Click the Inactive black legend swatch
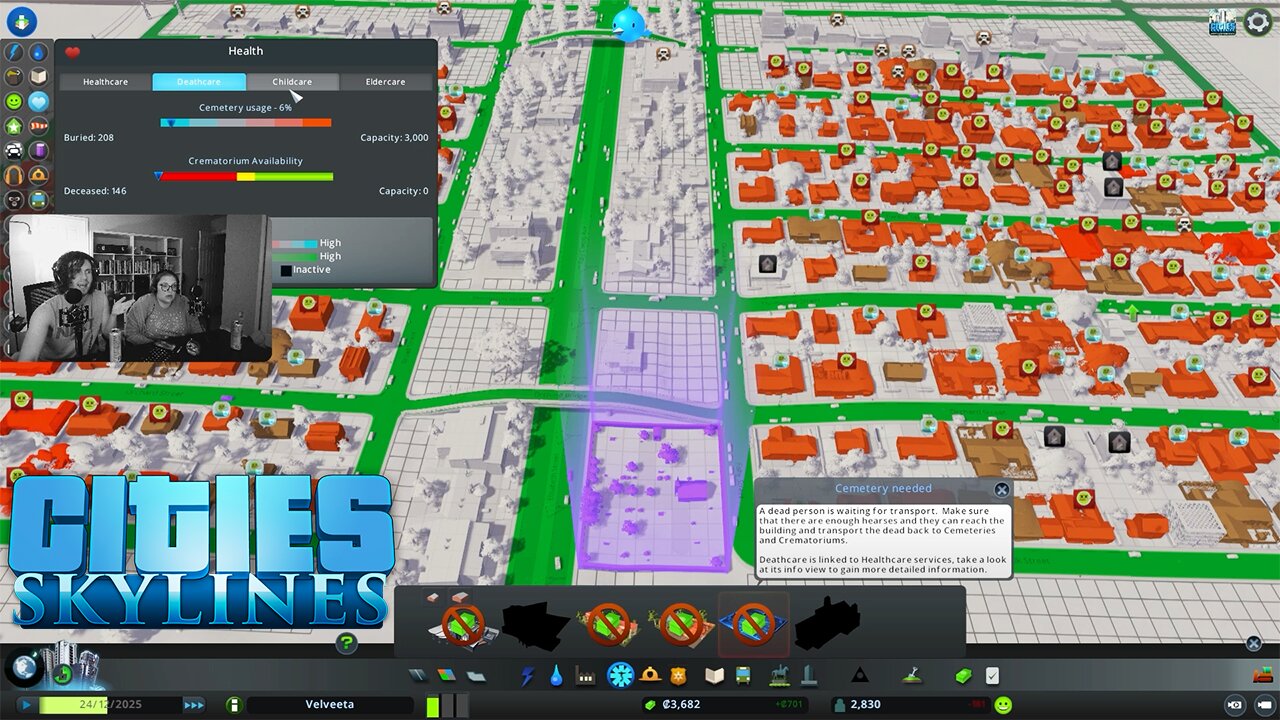 pyautogui.click(x=285, y=270)
